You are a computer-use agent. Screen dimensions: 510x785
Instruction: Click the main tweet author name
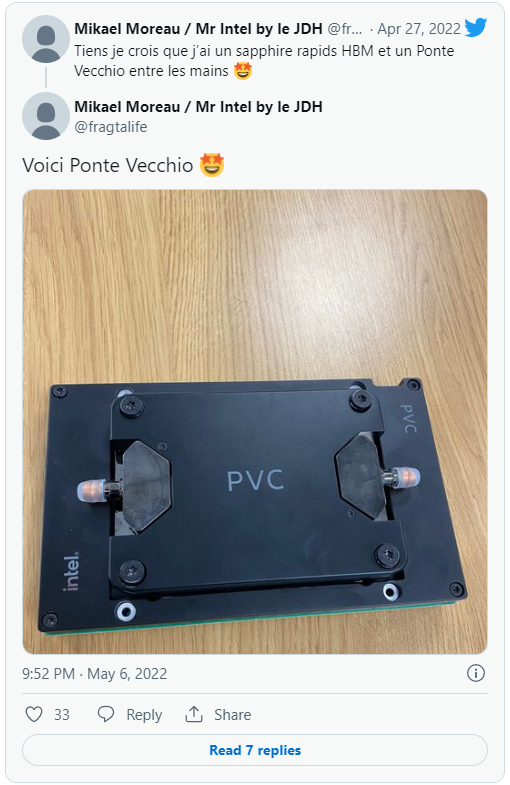tap(198, 107)
